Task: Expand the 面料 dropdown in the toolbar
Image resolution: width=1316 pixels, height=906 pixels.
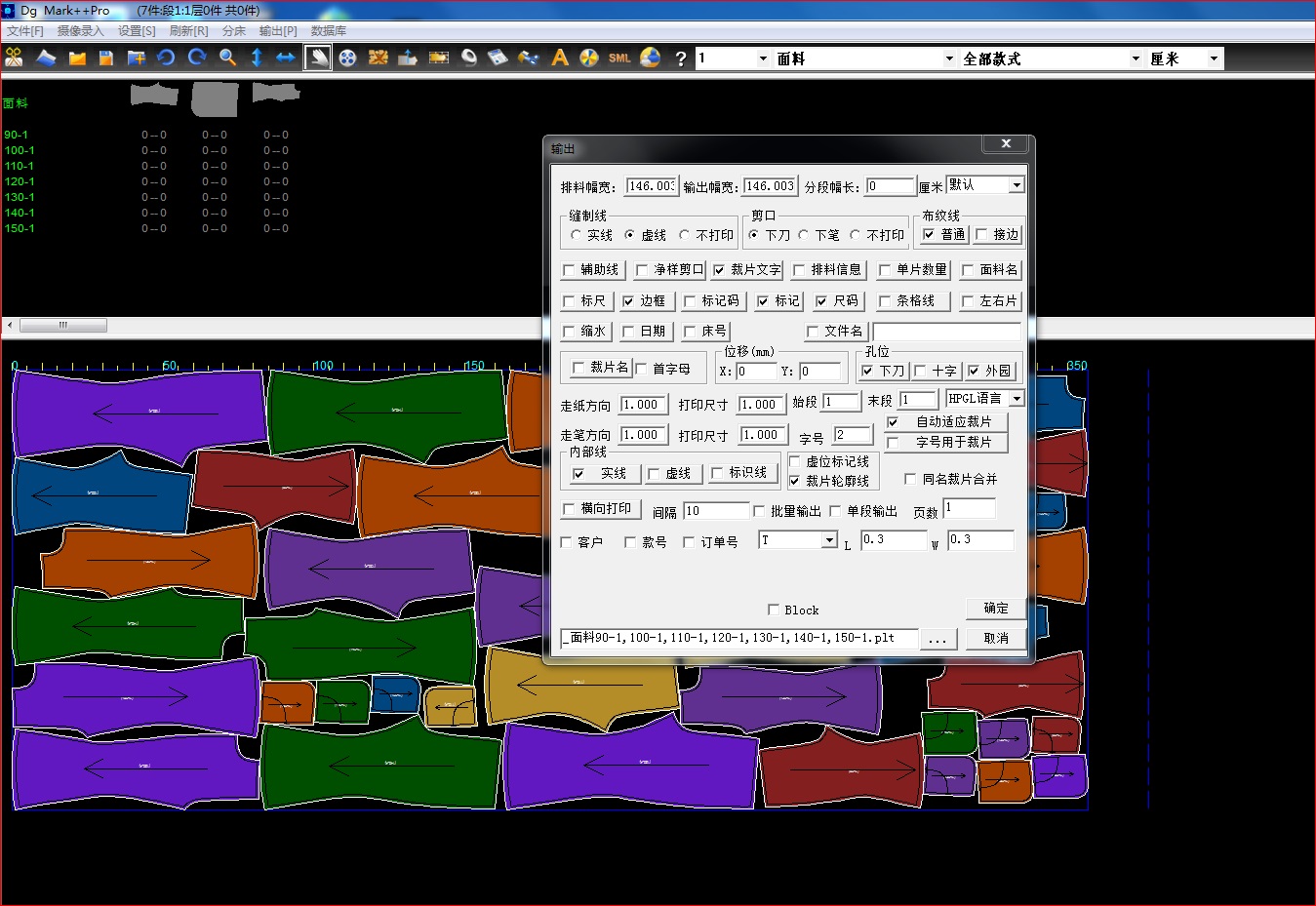Action: tap(949, 59)
